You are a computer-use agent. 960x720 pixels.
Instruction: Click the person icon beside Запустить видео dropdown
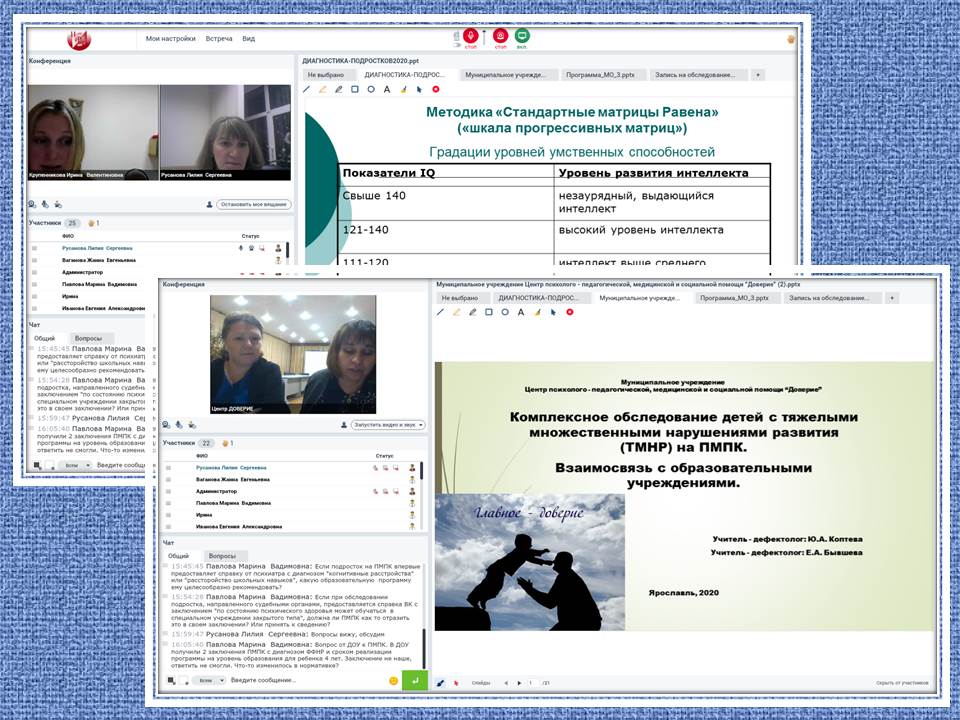[344, 424]
